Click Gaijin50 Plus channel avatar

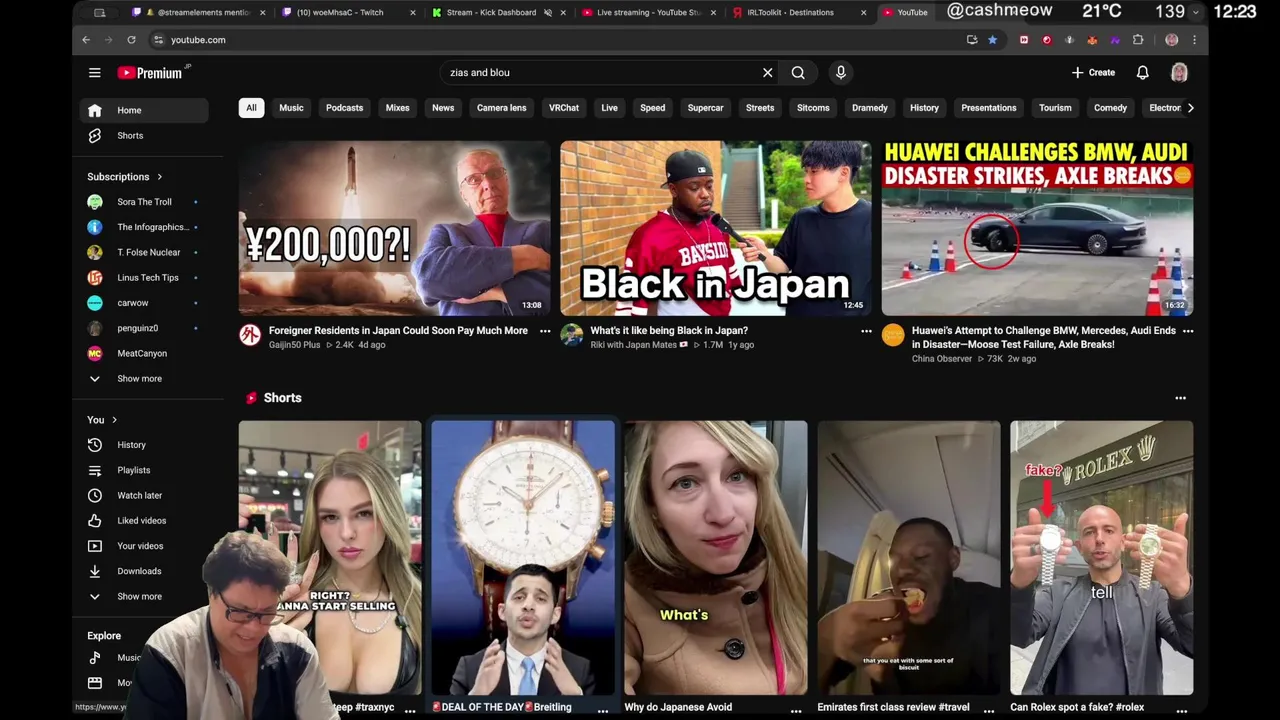pyautogui.click(x=250, y=335)
